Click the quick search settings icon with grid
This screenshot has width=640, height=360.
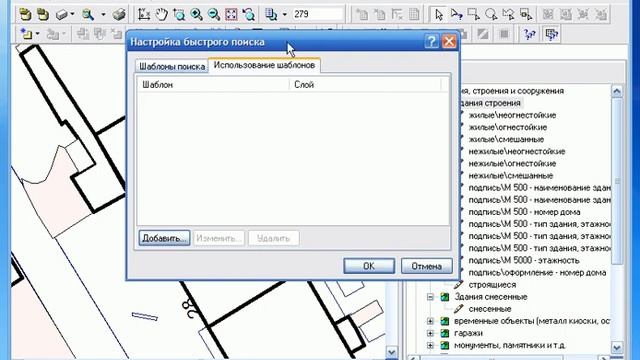[551, 34]
